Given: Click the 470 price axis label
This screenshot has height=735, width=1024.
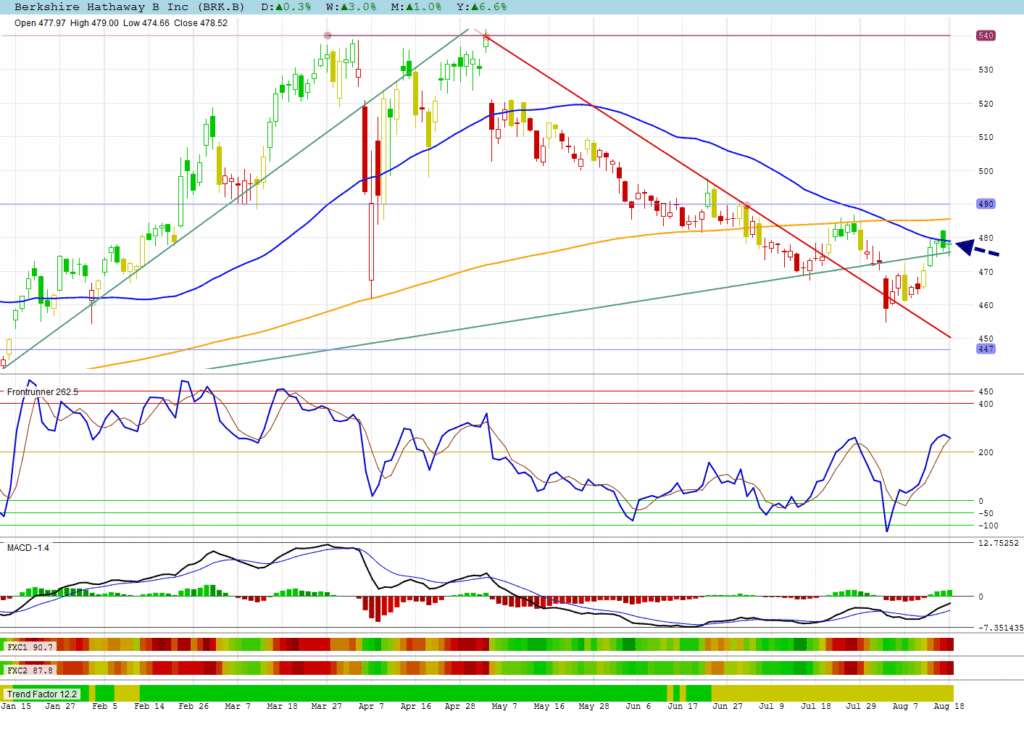Looking at the screenshot, I should (985, 272).
